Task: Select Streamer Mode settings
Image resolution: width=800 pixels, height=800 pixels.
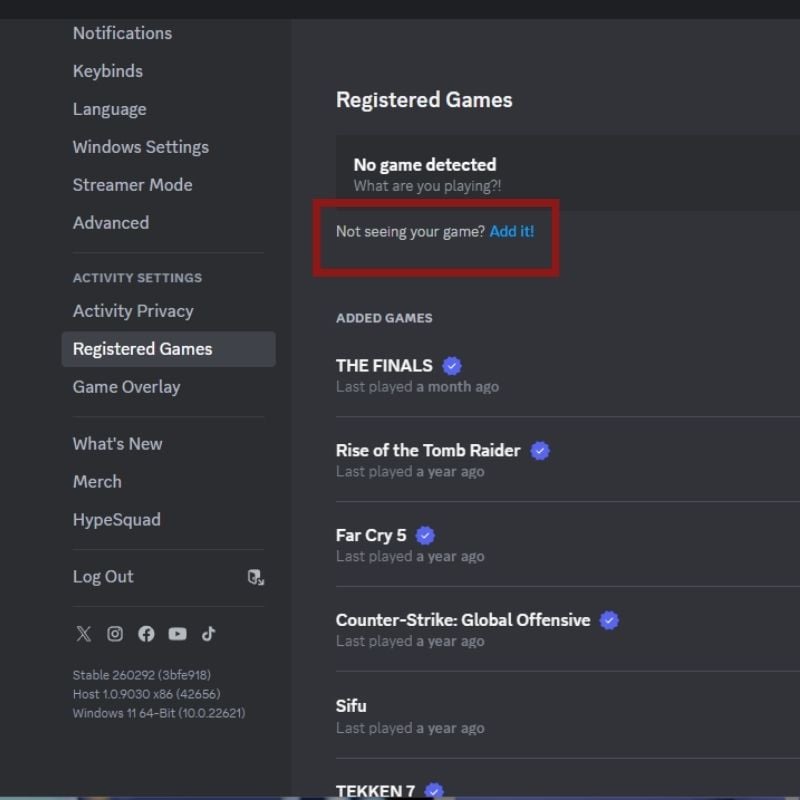Action: [133, 185]
